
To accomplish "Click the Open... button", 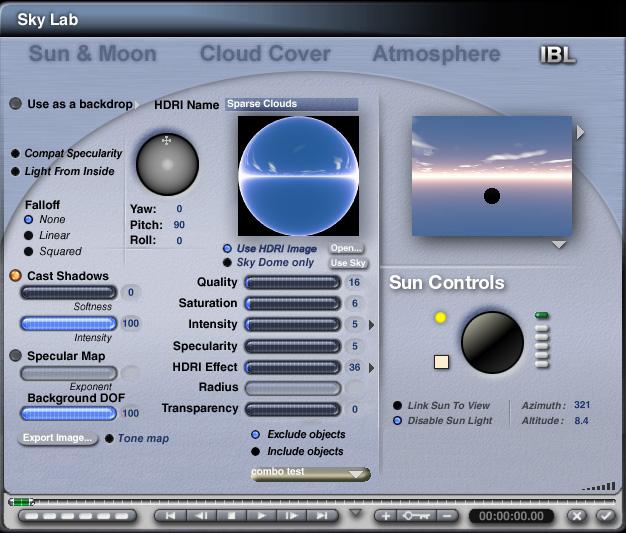I will [x=347, y=248].
